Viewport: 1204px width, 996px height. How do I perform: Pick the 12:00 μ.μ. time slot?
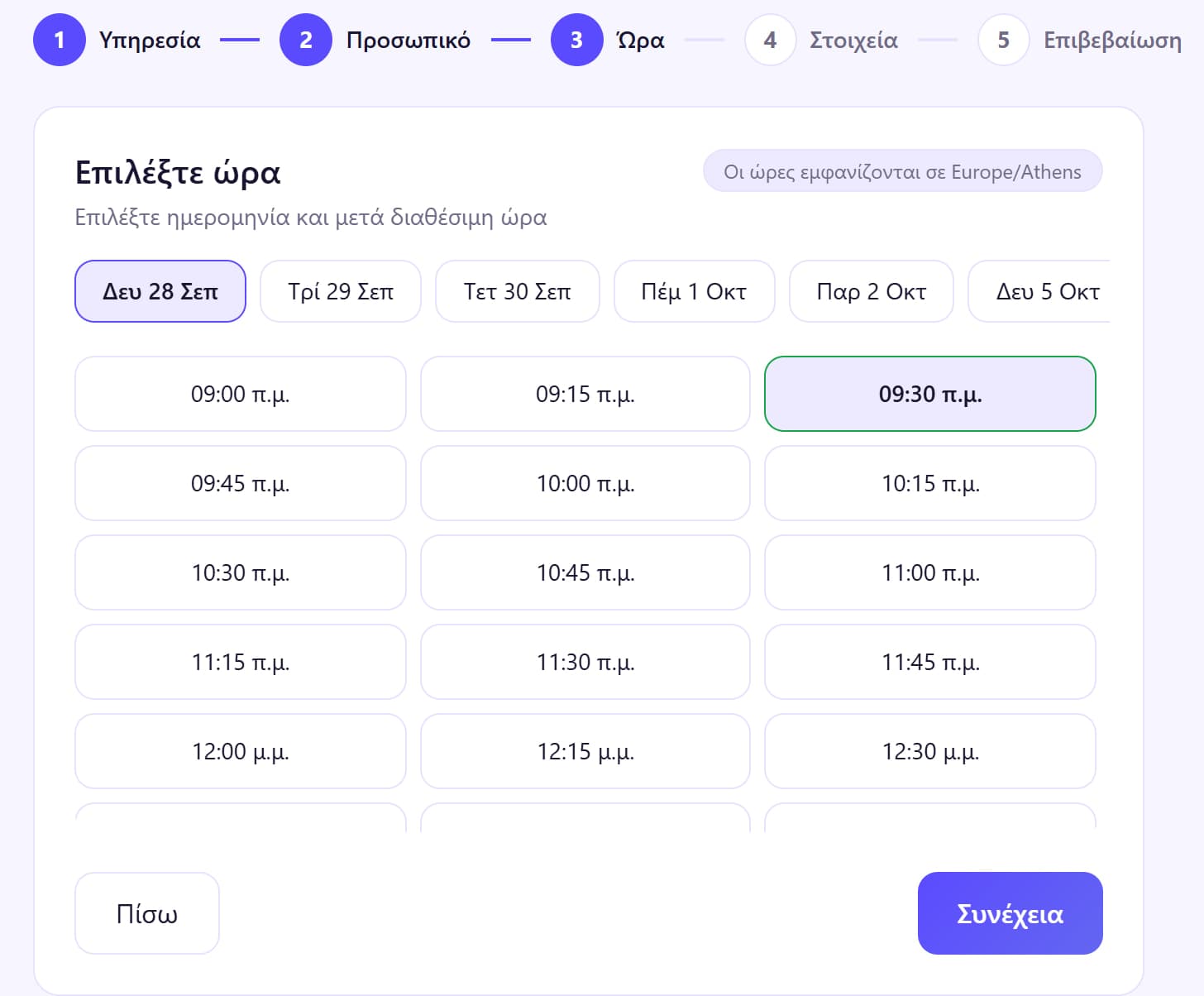tap(241, 751)
